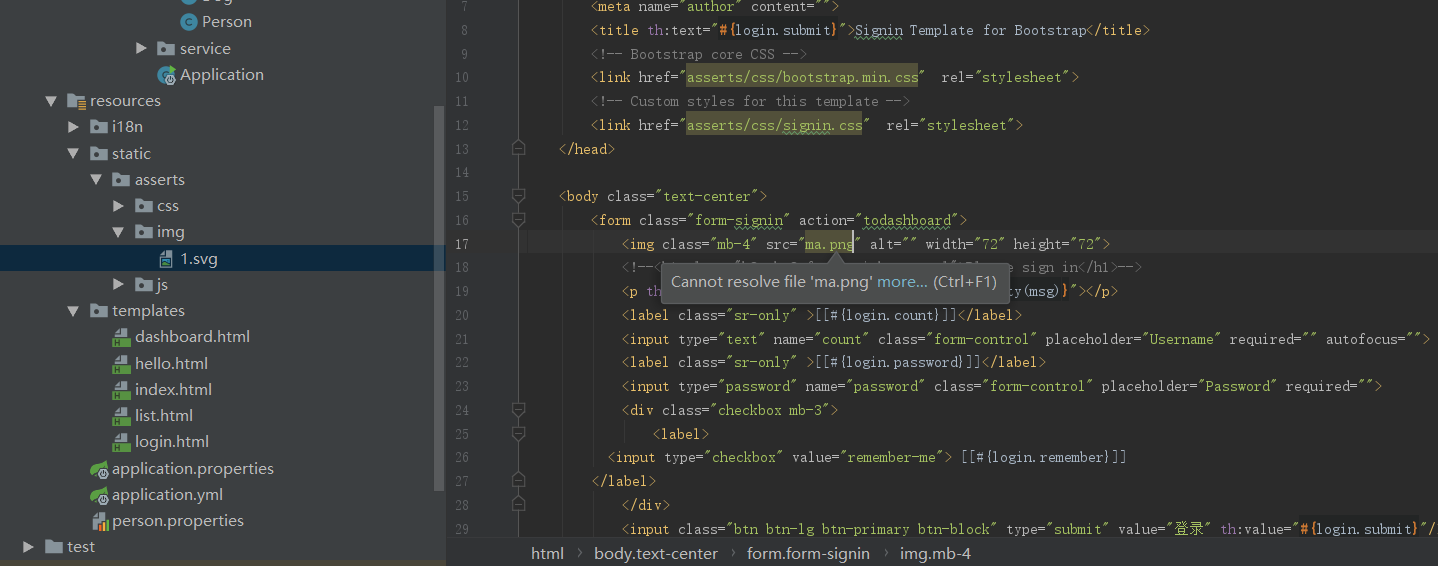Click the application.yml file icon

coord(99,495)
